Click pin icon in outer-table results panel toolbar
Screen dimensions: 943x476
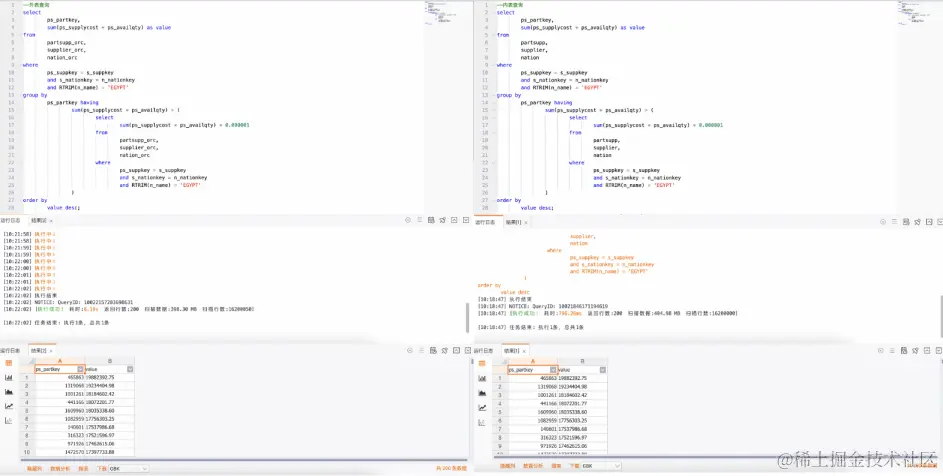tap(443, 350)
